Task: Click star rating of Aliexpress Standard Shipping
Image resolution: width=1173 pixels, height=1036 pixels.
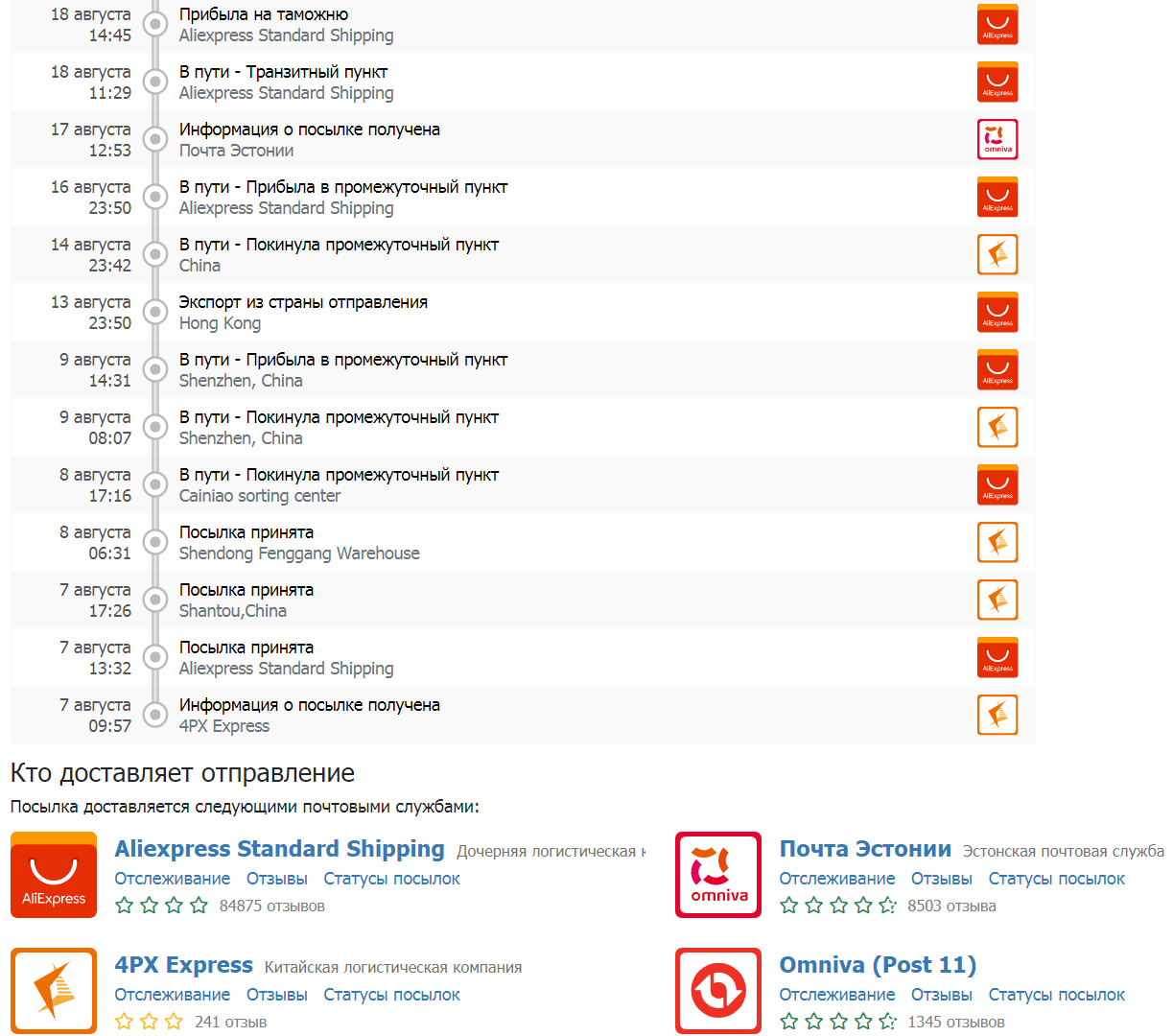Action: [161, 906]
